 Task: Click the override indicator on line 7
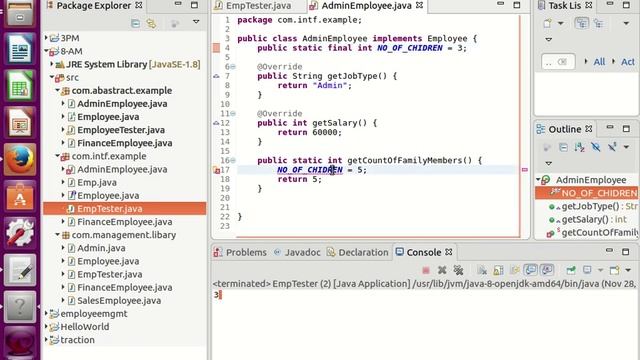tap(216, 76)
